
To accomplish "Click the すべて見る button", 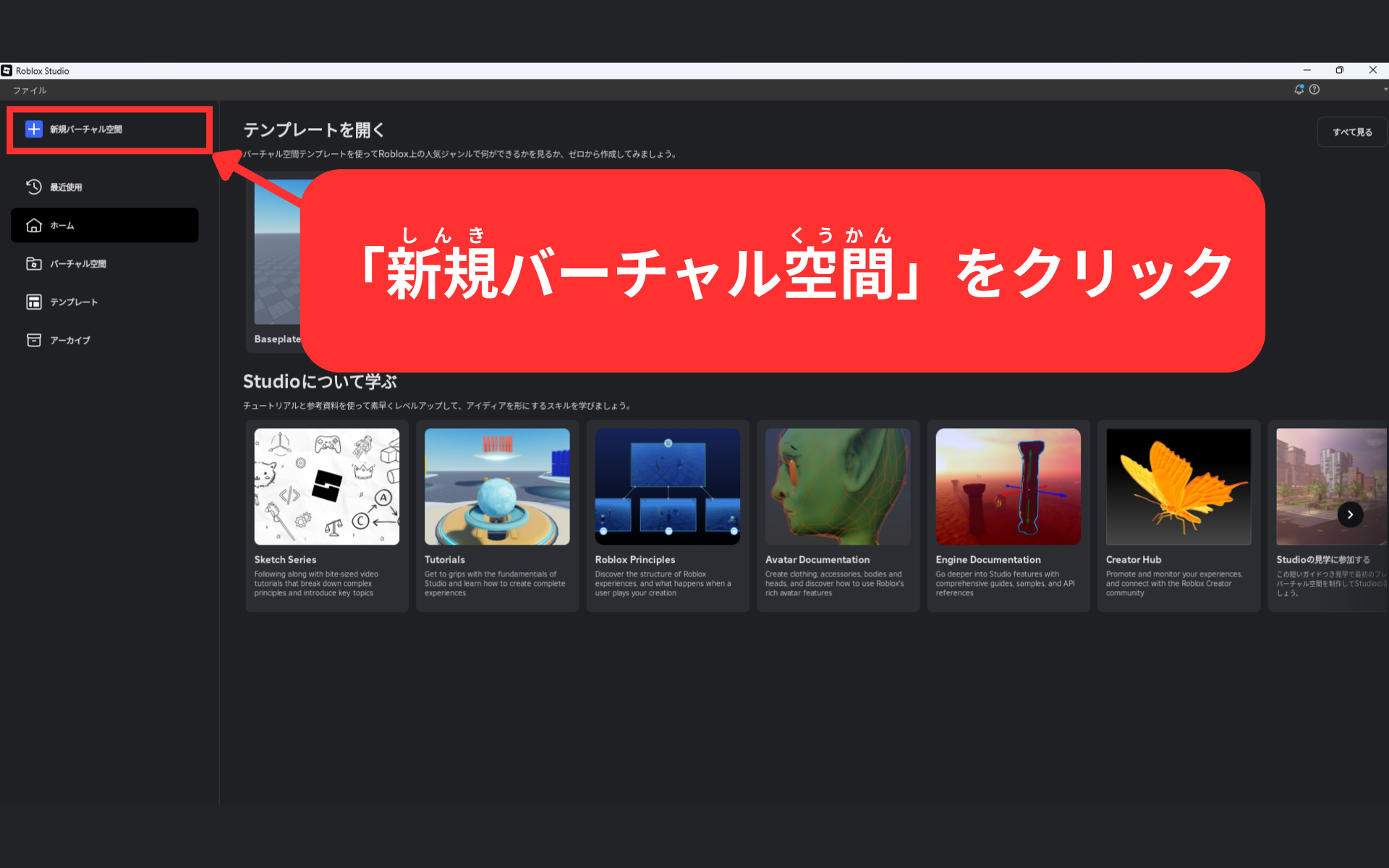I will tap(1351, 132).
